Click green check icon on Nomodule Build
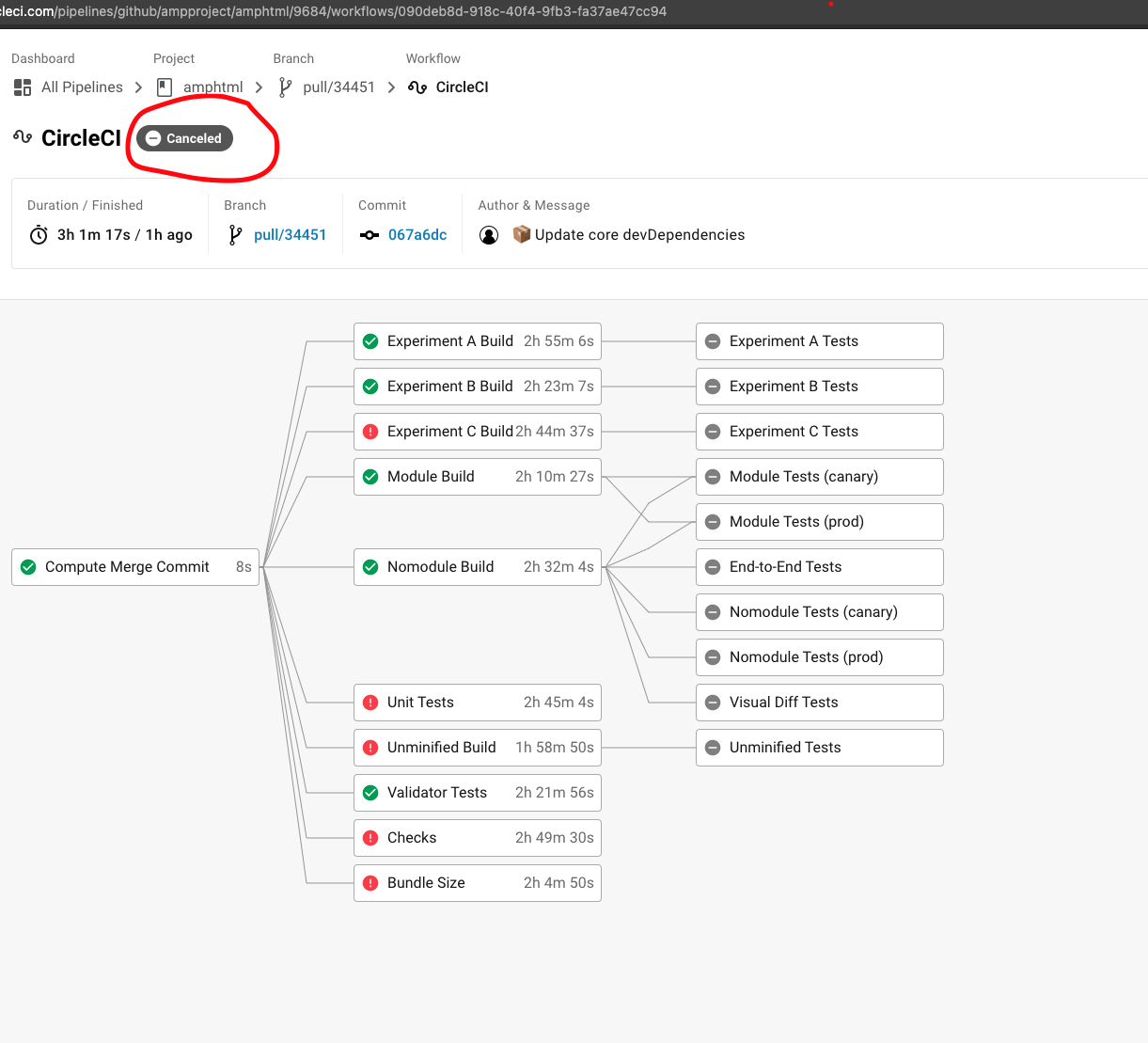Image resolution: width=1148 pixels, height=1043 pixels. (370, 567)
